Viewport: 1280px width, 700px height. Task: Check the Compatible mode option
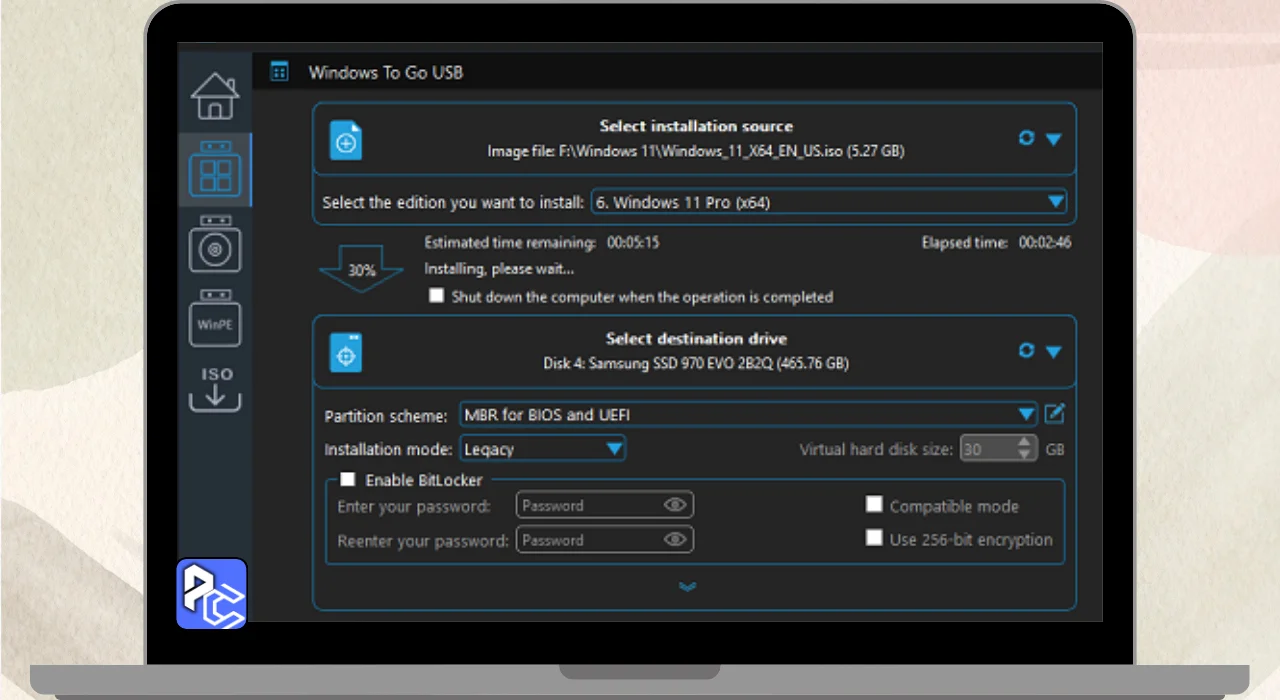(874, 505)
